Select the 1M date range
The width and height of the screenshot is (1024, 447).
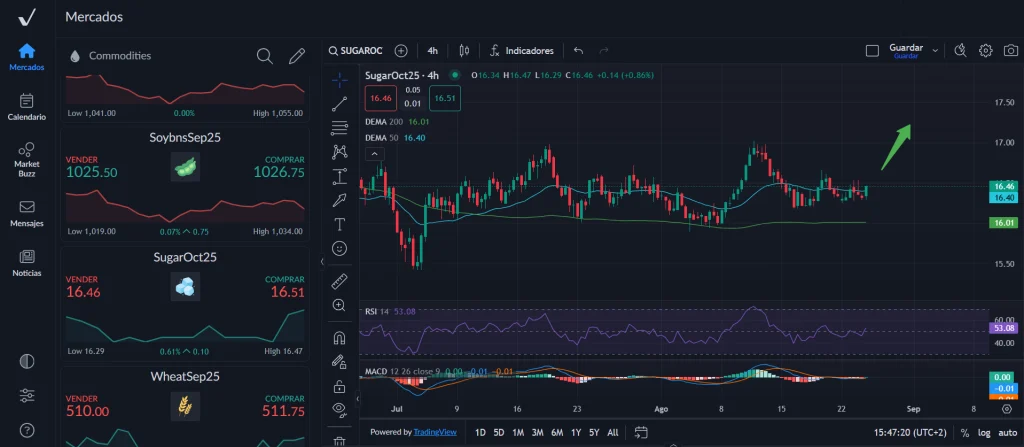[518, 433]
